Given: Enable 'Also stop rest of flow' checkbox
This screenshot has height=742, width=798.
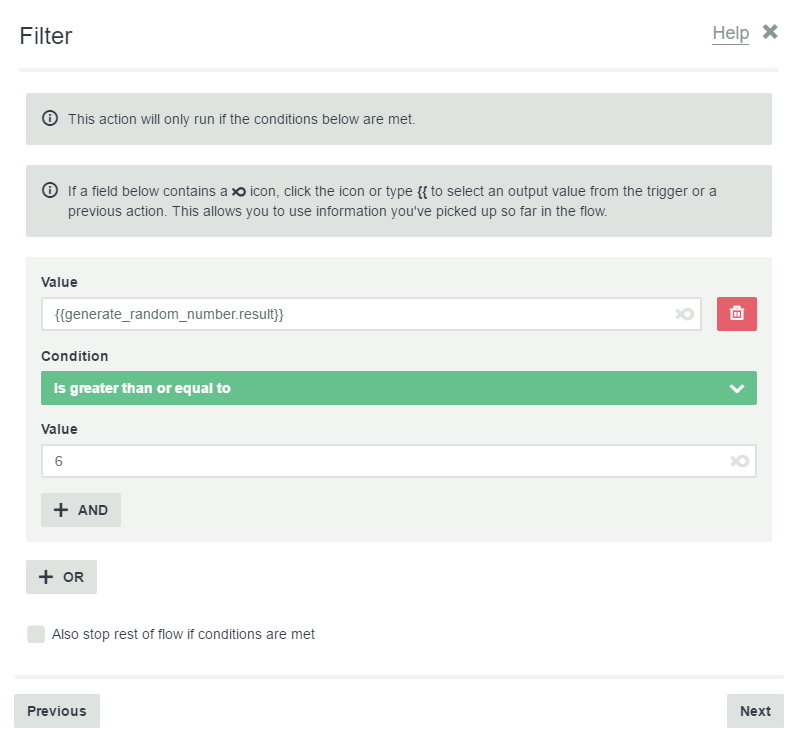Looking at the screenshot, I should (x=36, y=634).
